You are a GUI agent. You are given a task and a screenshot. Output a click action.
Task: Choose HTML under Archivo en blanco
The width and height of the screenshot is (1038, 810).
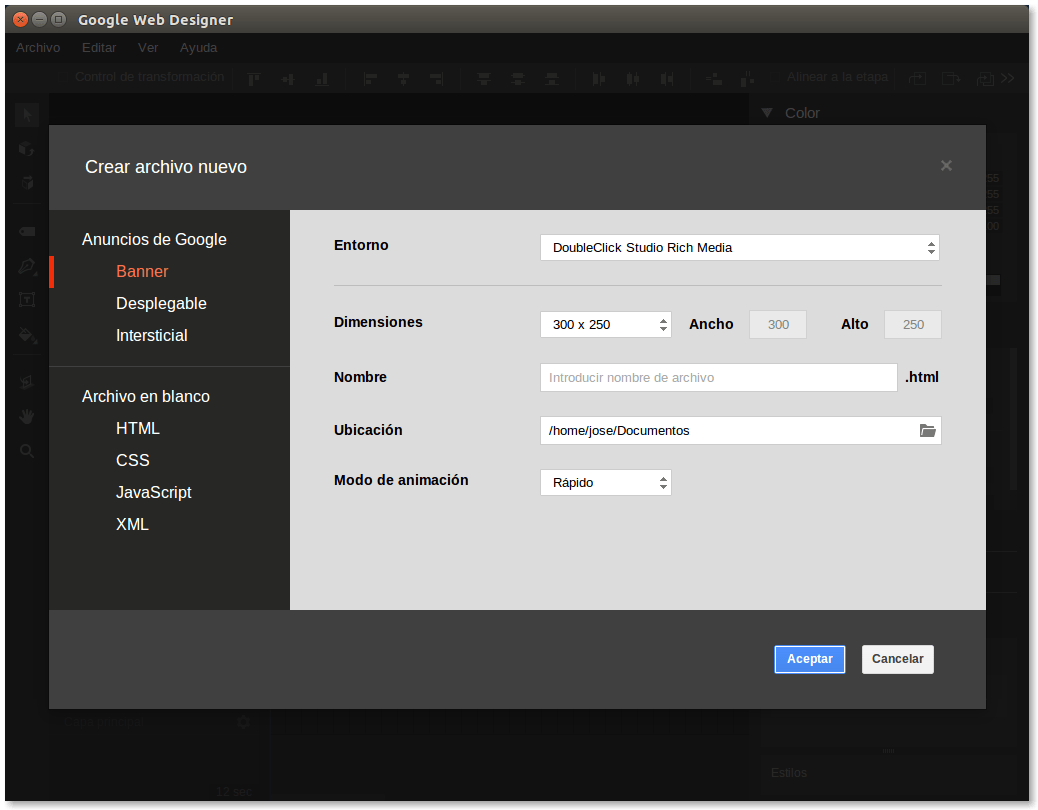click(x=138, y=429)
